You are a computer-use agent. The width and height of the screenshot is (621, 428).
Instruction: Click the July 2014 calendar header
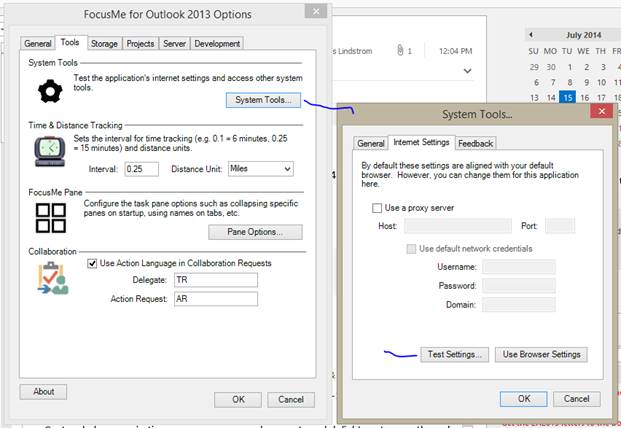(x=583, y=35)
